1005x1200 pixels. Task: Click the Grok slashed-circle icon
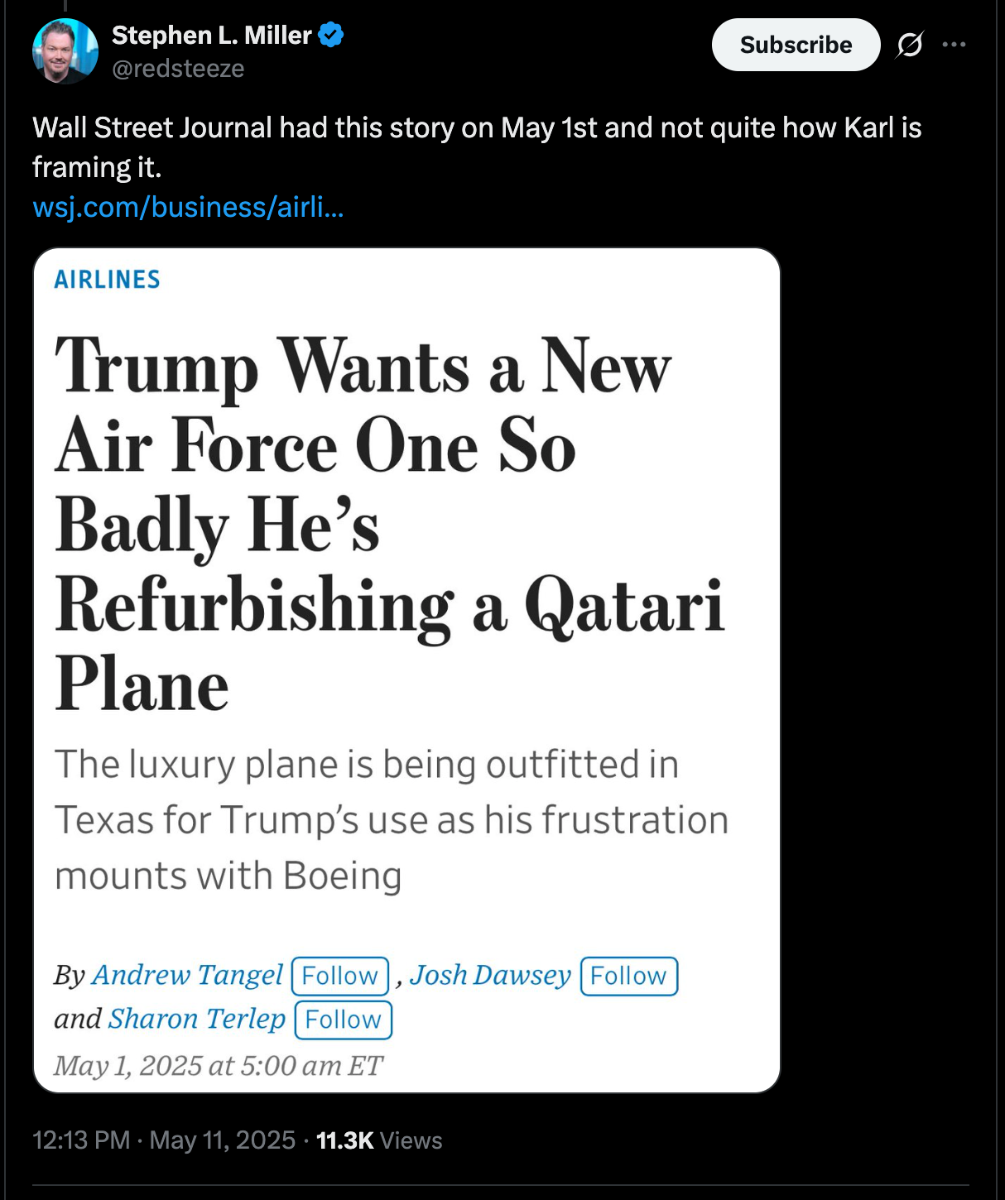pos(910,45)
